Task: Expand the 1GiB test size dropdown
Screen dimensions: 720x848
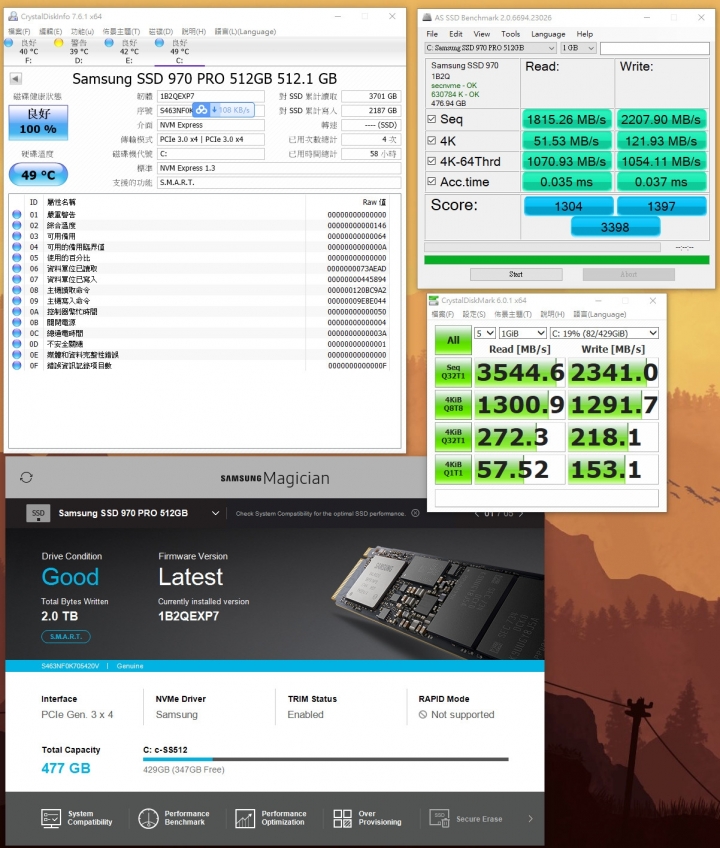Action: click(522, 333)
